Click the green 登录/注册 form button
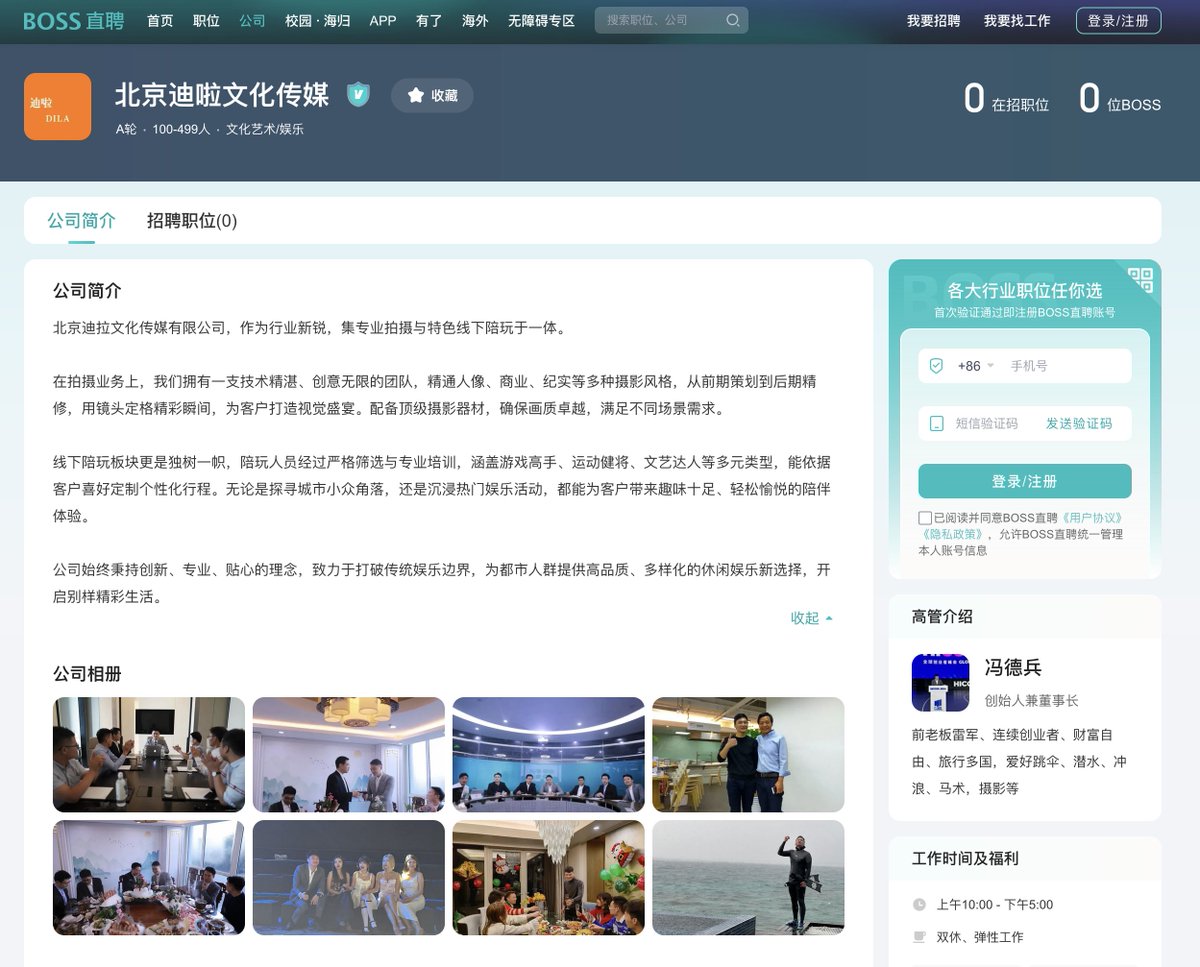 point(1025,481)
